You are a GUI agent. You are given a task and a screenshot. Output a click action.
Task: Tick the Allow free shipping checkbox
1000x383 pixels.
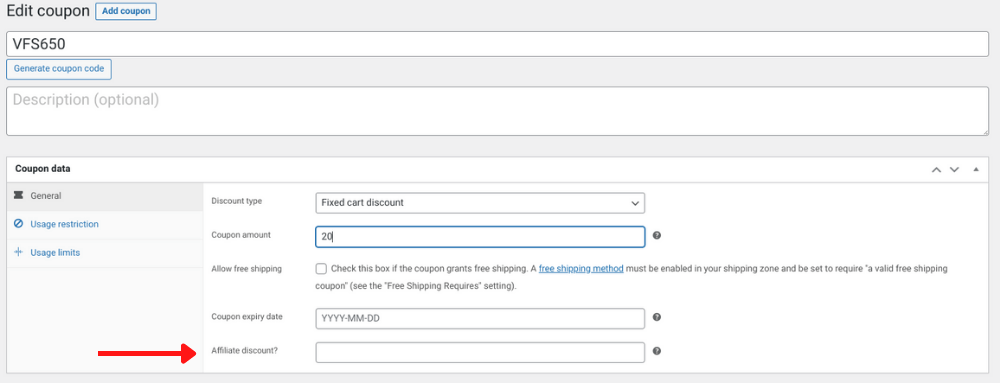pyautogui.click(x=321, y=269)
